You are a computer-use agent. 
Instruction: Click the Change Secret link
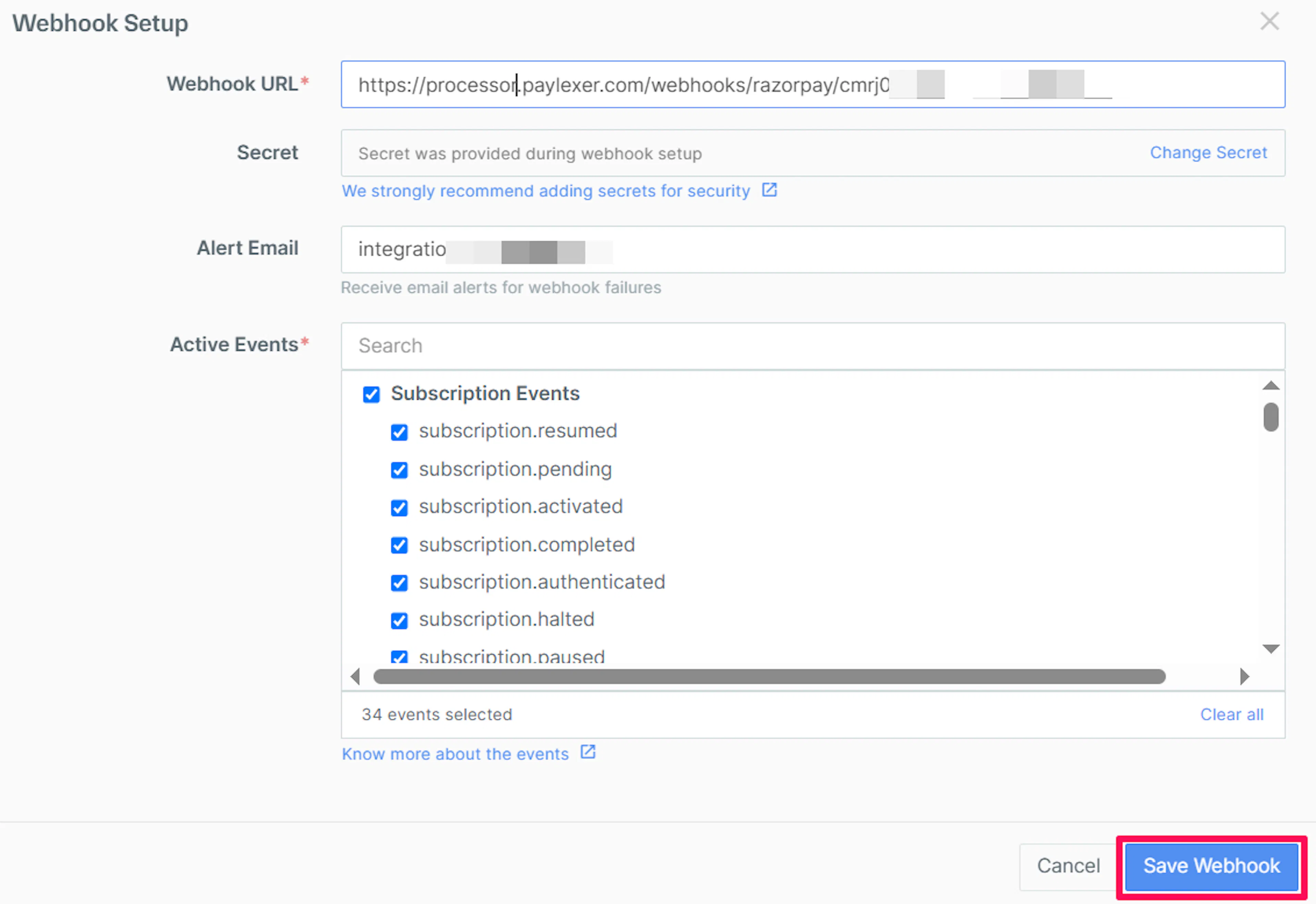pyautogui.click(x=1208, y=152)
